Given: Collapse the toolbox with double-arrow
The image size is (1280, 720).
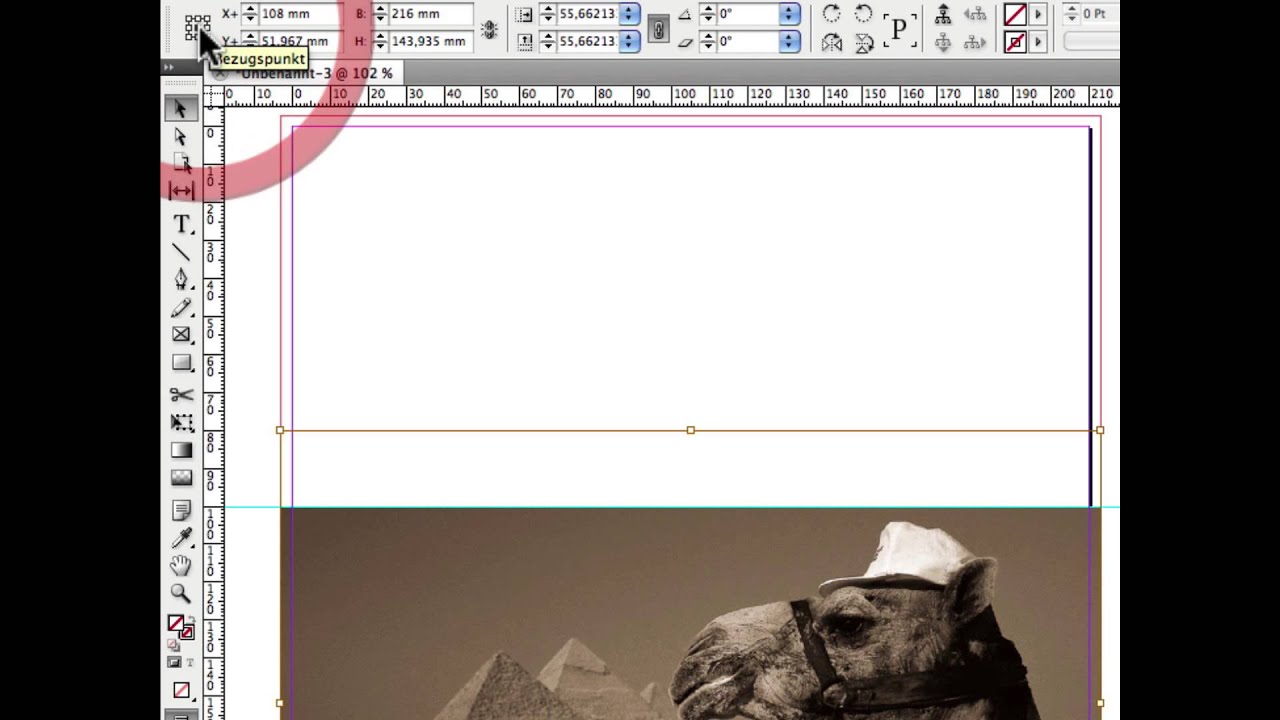Looking at the screenshot, I should coord(169,67).
